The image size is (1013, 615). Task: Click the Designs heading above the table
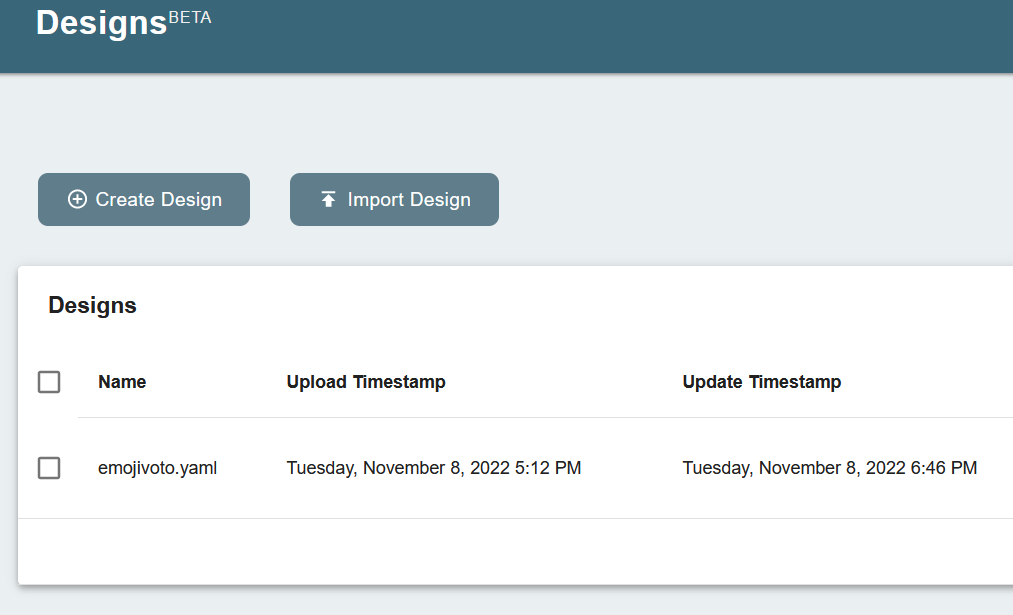pyautogui.click(x=92, y=305)
